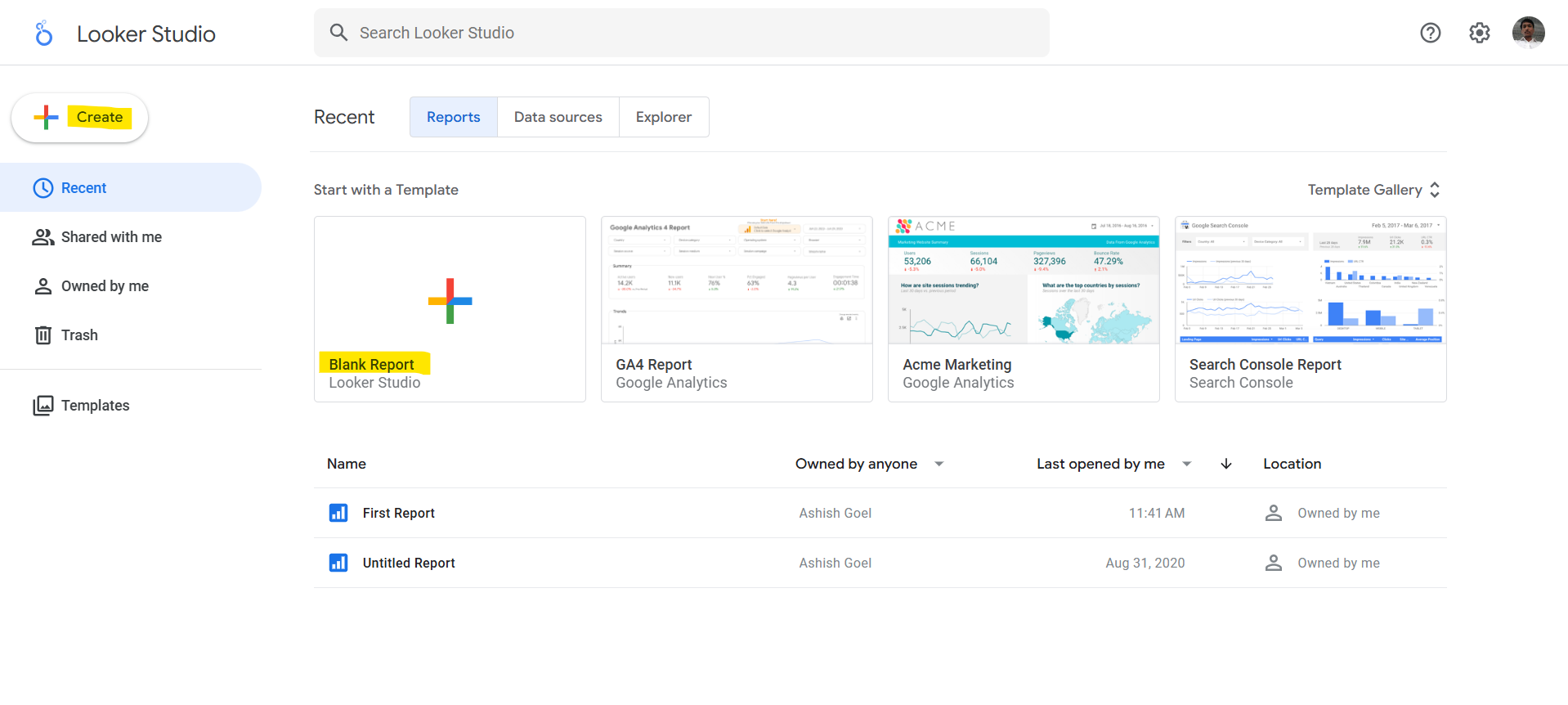This screenshot has width=1568, height=705.
Task: Click the Looker Studio logo icon
Action: pos(44,34)
